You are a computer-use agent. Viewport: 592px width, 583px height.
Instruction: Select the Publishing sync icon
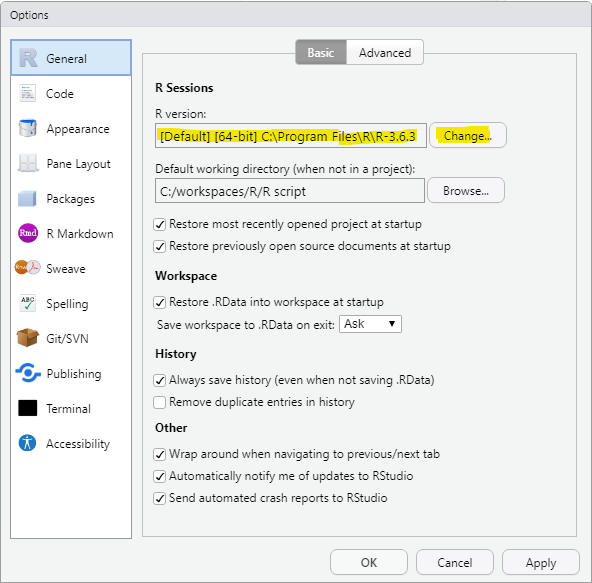click(28, 373)
